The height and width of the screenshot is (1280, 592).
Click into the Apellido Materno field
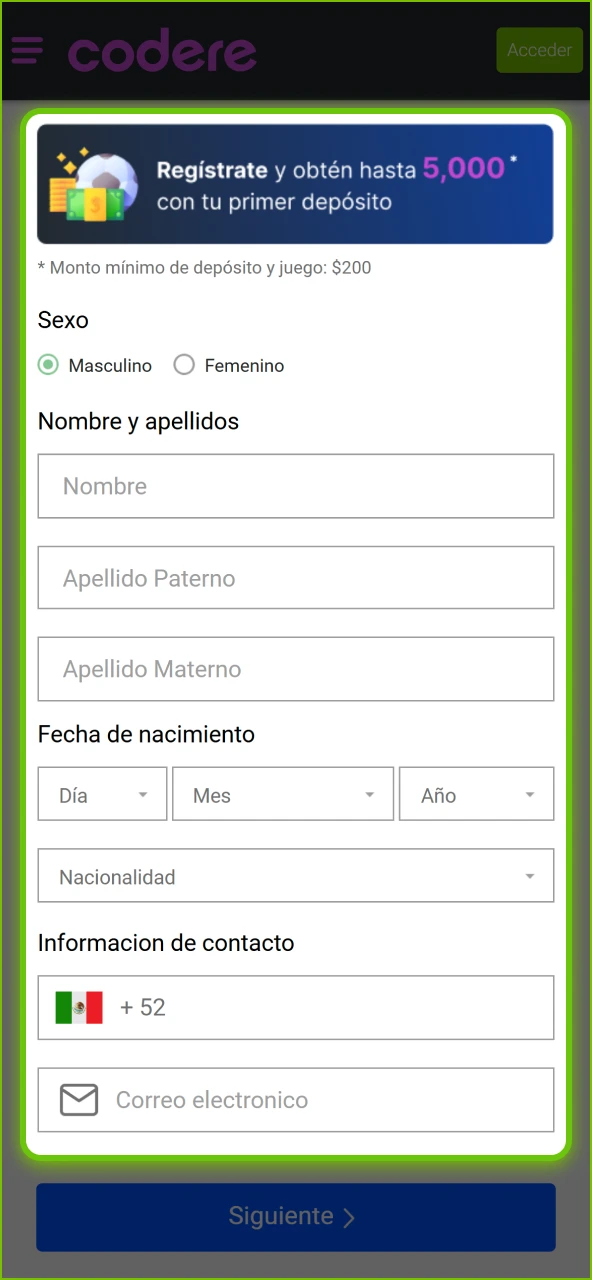coord(295,669)
